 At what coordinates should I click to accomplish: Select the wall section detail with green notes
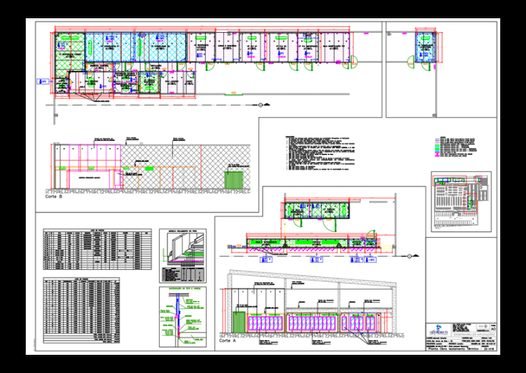(x=183, y=317)
